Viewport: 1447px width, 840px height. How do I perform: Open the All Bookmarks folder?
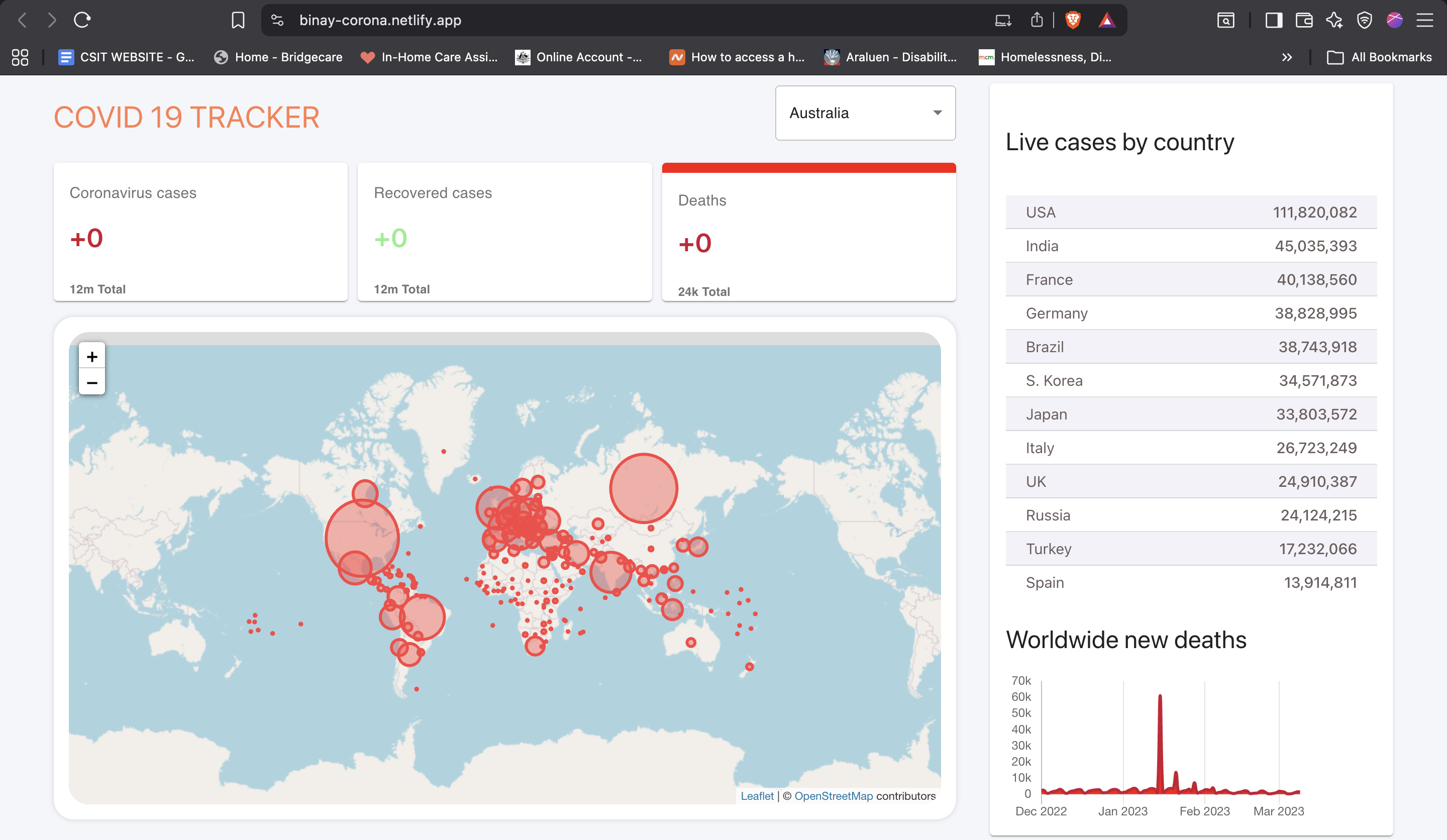1379,57
